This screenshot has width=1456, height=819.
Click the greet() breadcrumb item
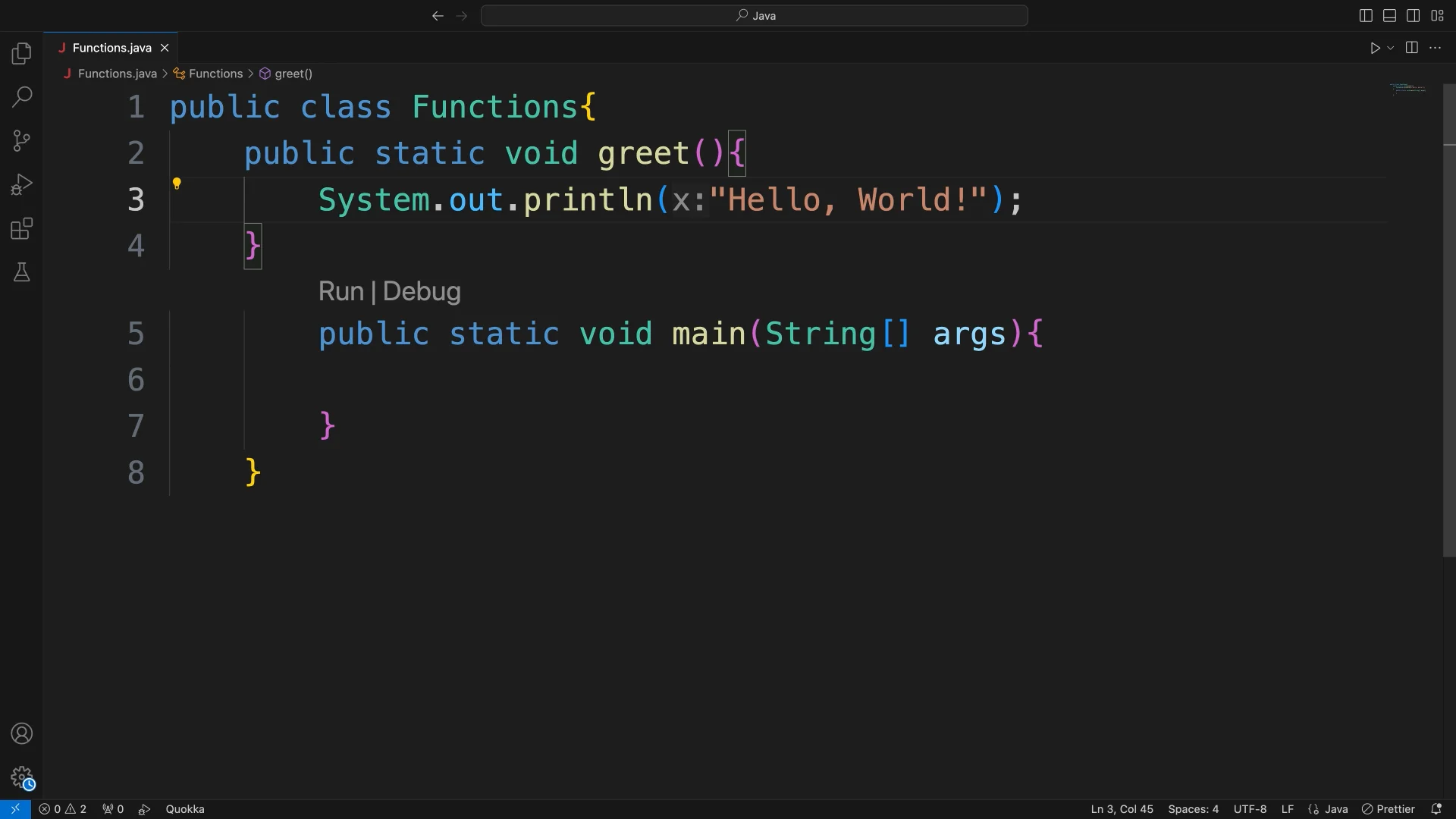pyautogui.click(x=293, y=74)
